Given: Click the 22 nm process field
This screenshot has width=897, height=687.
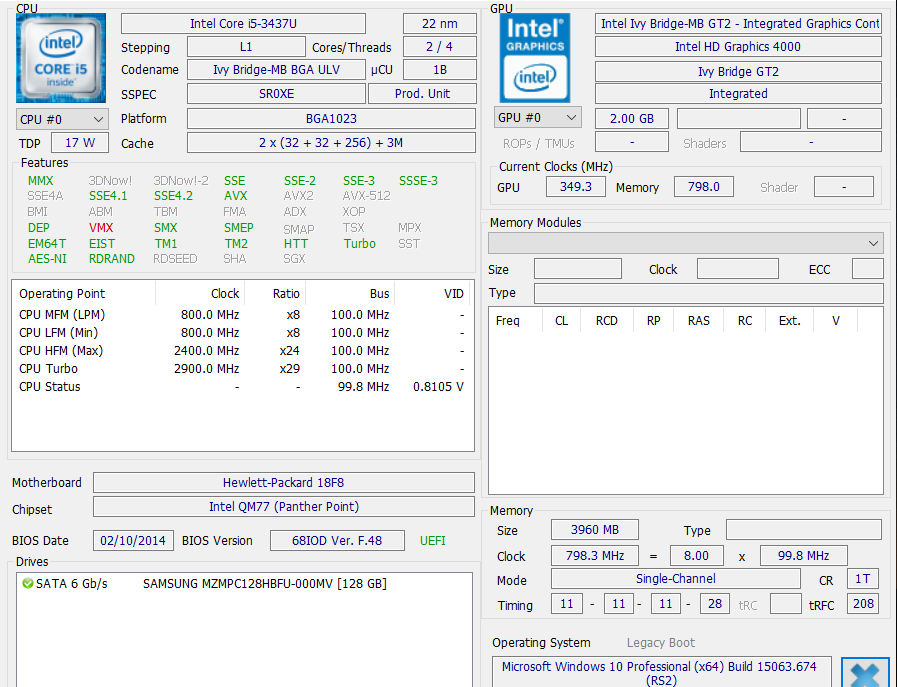Looking at the screenshot, I should (439, 24).
